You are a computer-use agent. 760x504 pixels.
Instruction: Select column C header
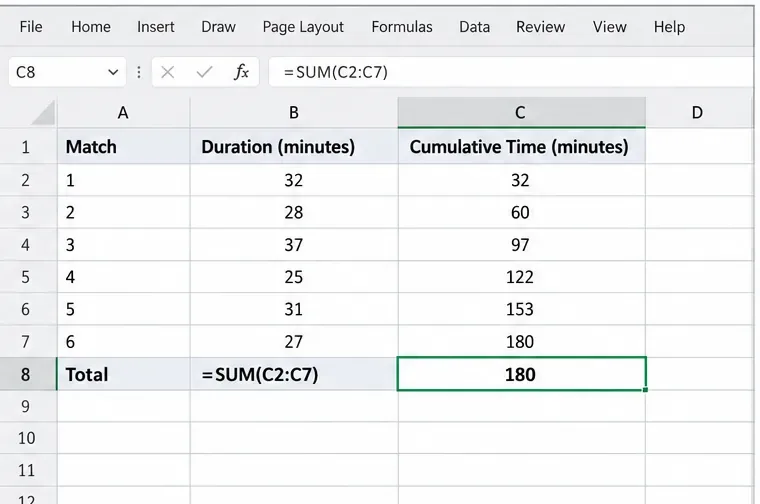(522, 112)
